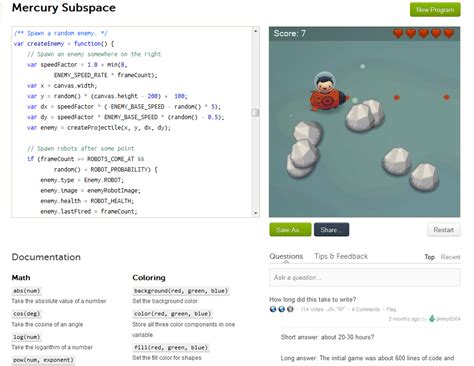Screen dimensions: 474x366
Task: Click the comment "/** Spawn a random enemy. */"
Action: click(x=61, y=33)
